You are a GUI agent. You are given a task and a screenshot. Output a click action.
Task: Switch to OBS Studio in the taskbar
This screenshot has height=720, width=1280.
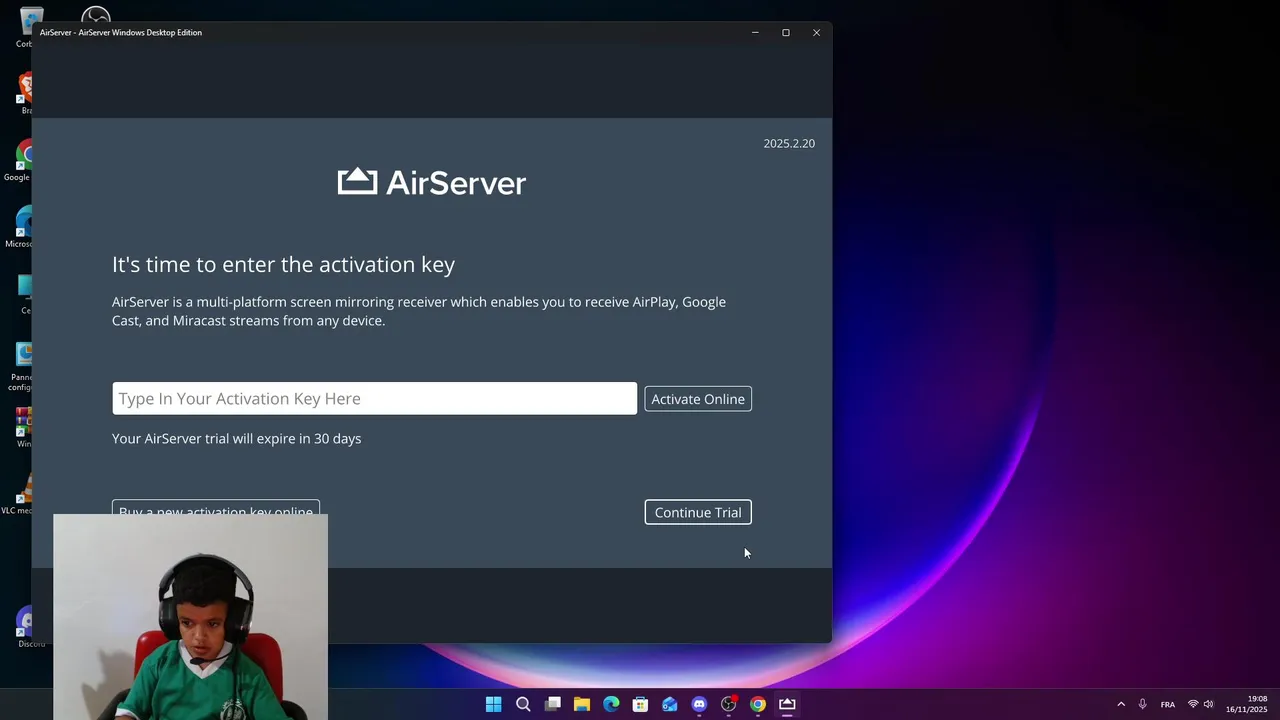(x=729, y=704)
